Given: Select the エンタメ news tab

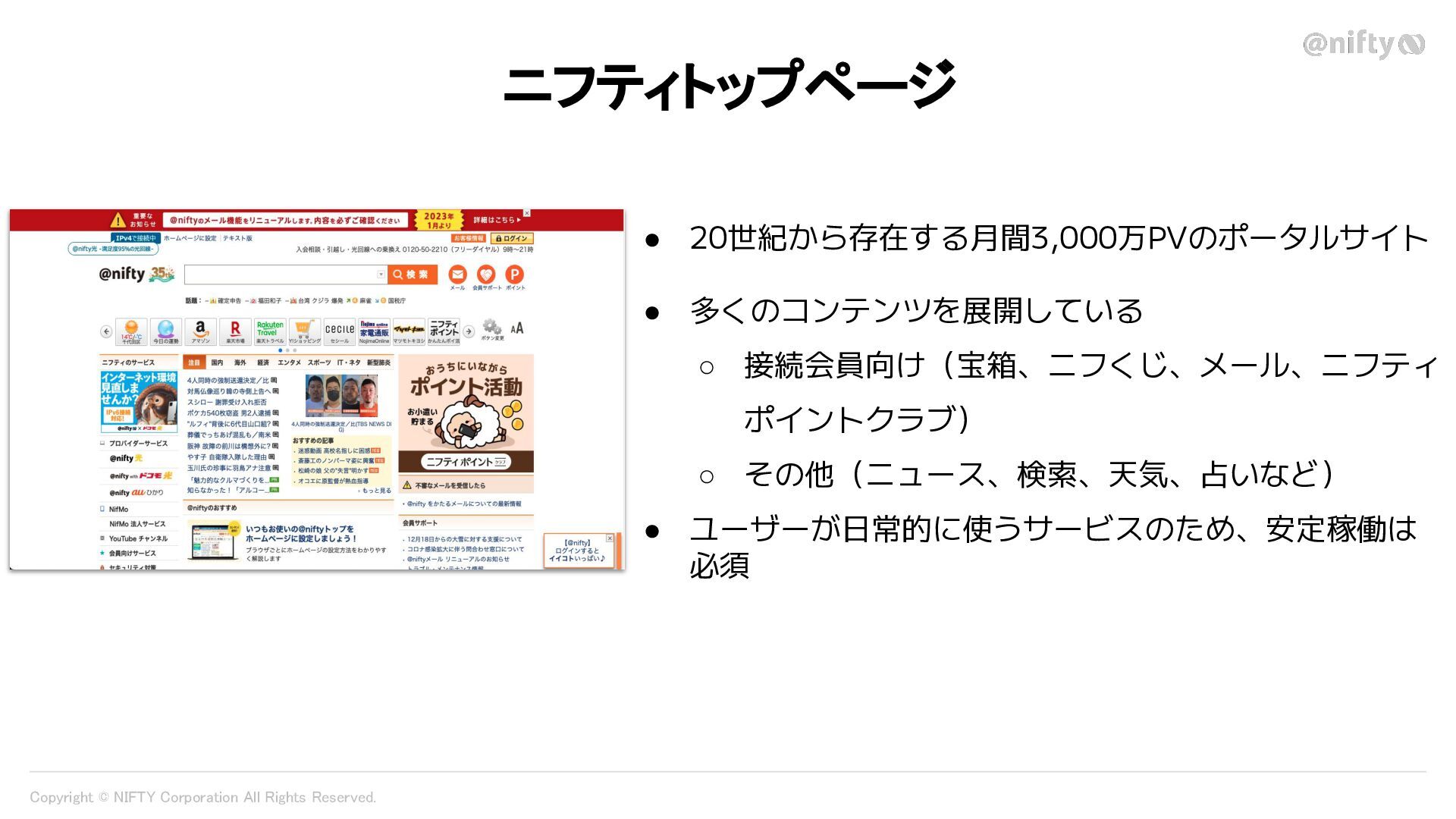Looking at the screenshot, I should (289, 362).
